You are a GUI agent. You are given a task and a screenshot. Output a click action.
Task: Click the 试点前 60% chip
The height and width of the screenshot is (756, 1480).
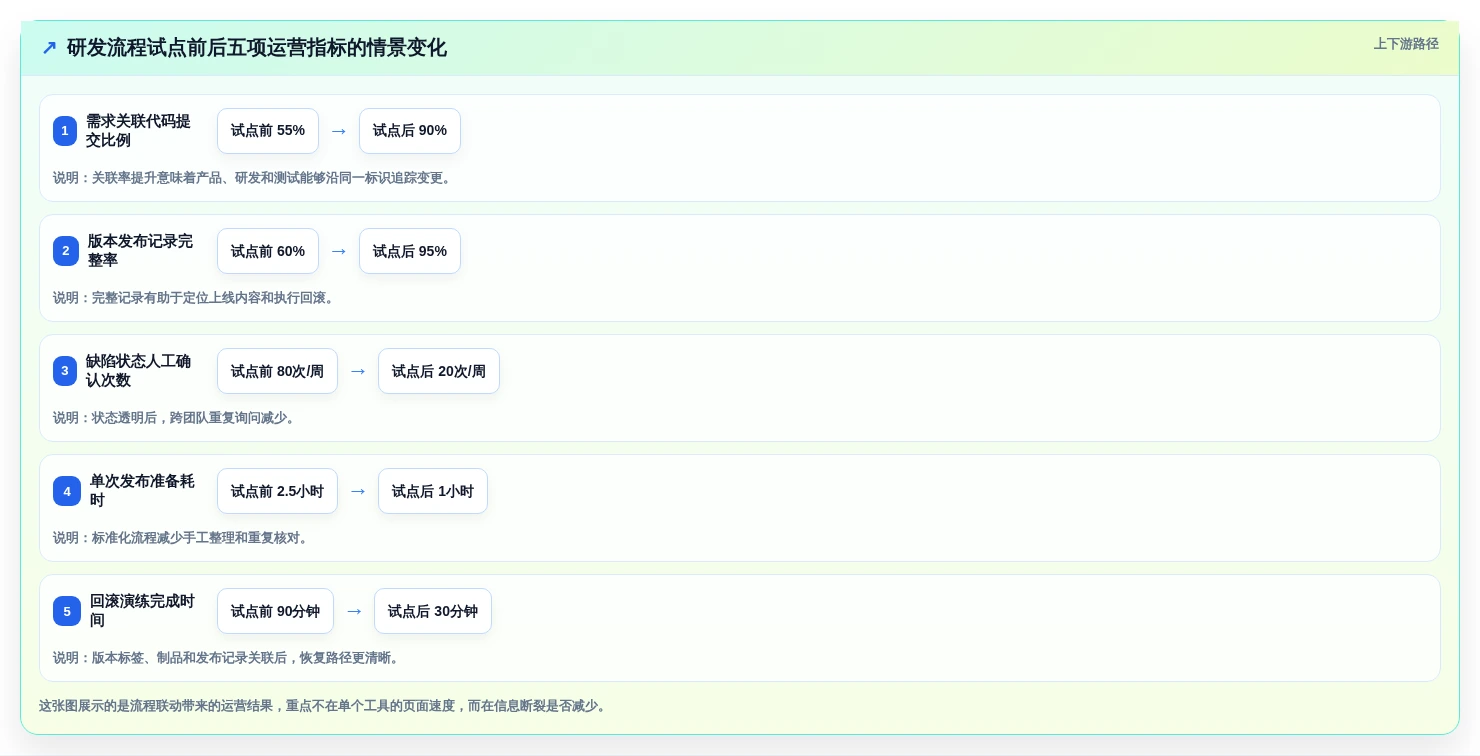pyautogui.click(x=268, y=251)
